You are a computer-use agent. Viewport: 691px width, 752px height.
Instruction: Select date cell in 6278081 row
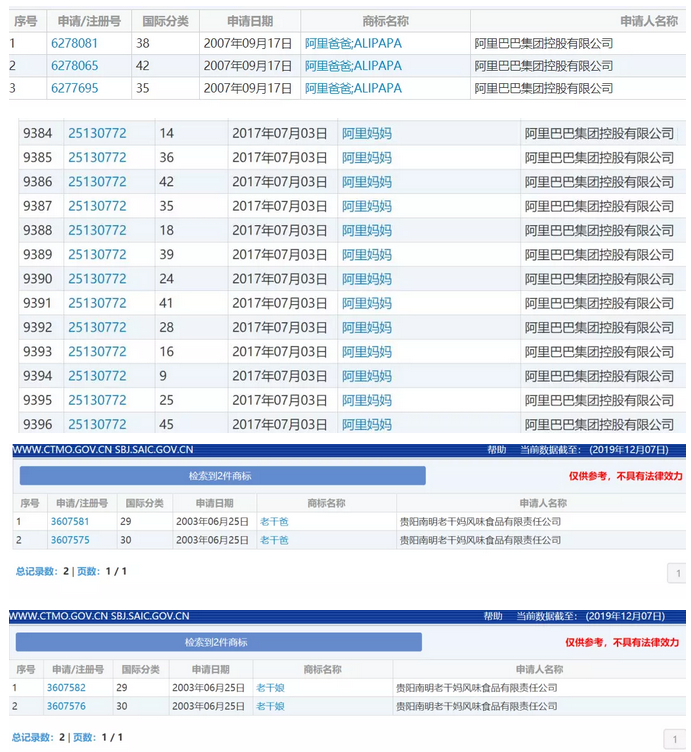(248, 43)
